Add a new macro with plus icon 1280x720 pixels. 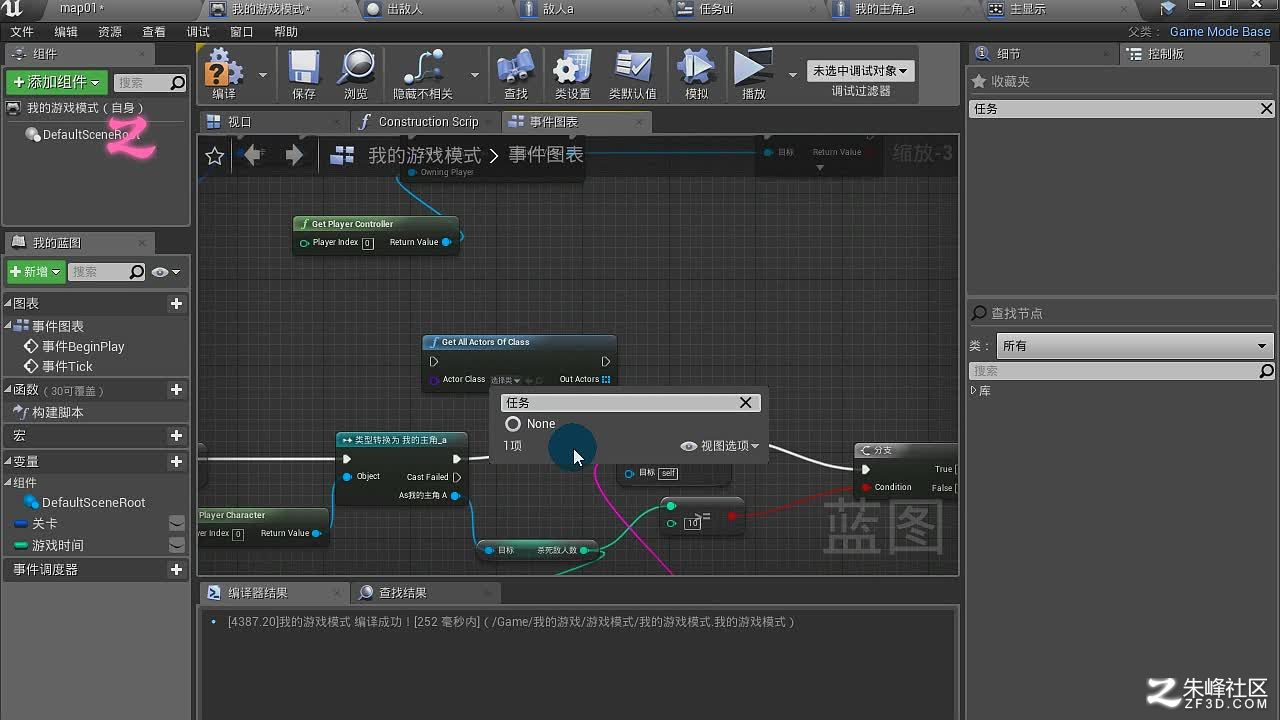tap(176, 436)
